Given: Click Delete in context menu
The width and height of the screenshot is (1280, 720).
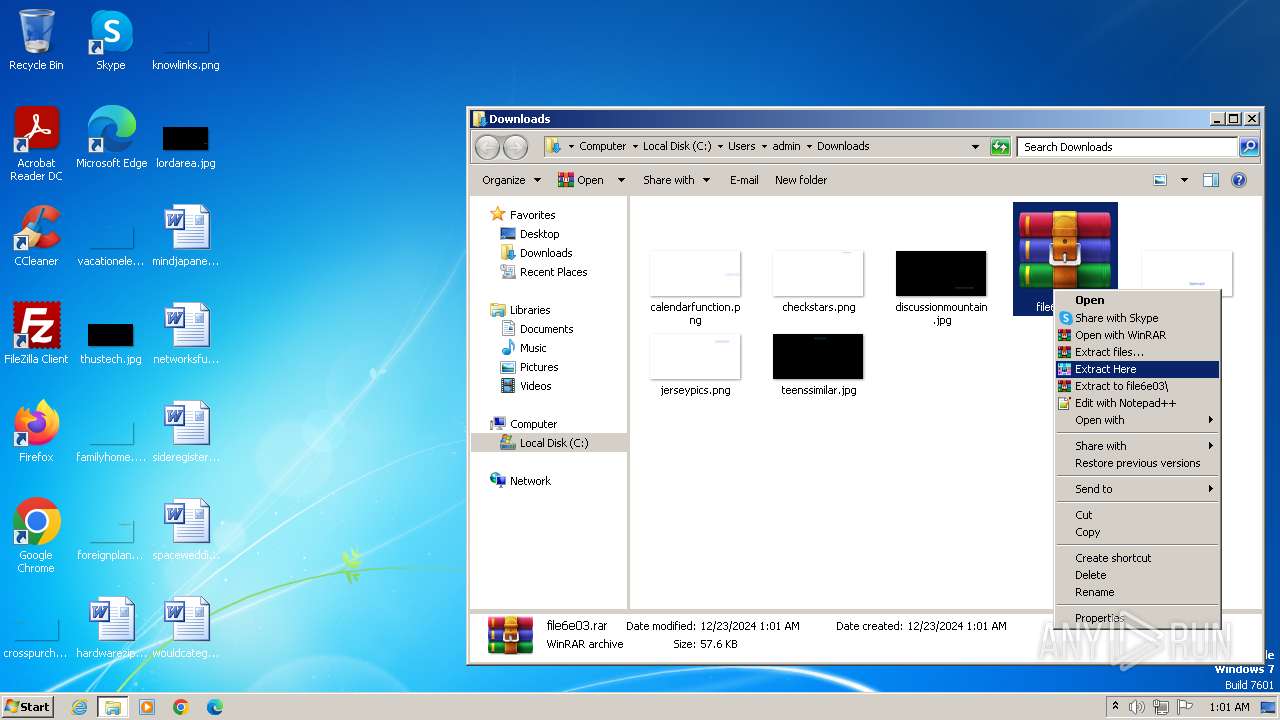Looking at the screenshot, I should [x=1137, y=575].
